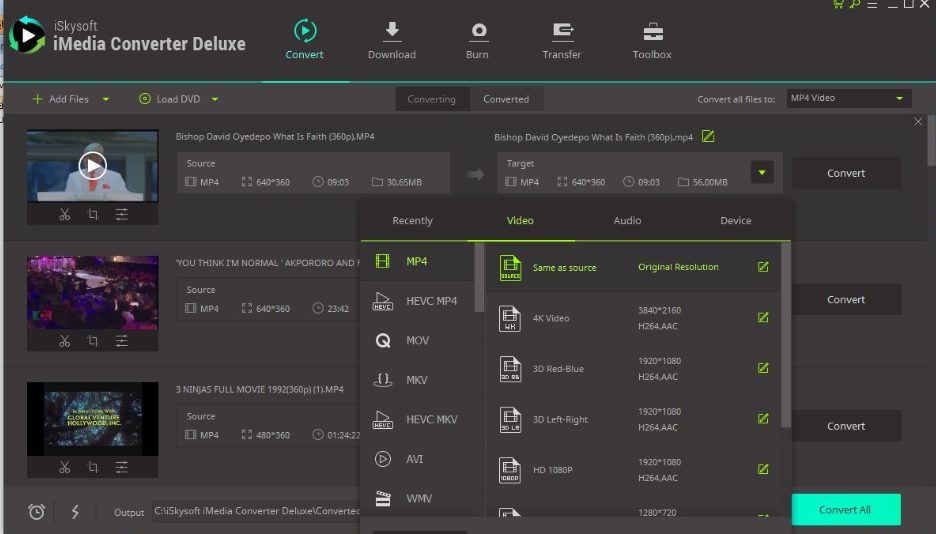Edit the 3D Left-Right preset settings
Viewport: 936px width, 534px height.
coord(763,419)
